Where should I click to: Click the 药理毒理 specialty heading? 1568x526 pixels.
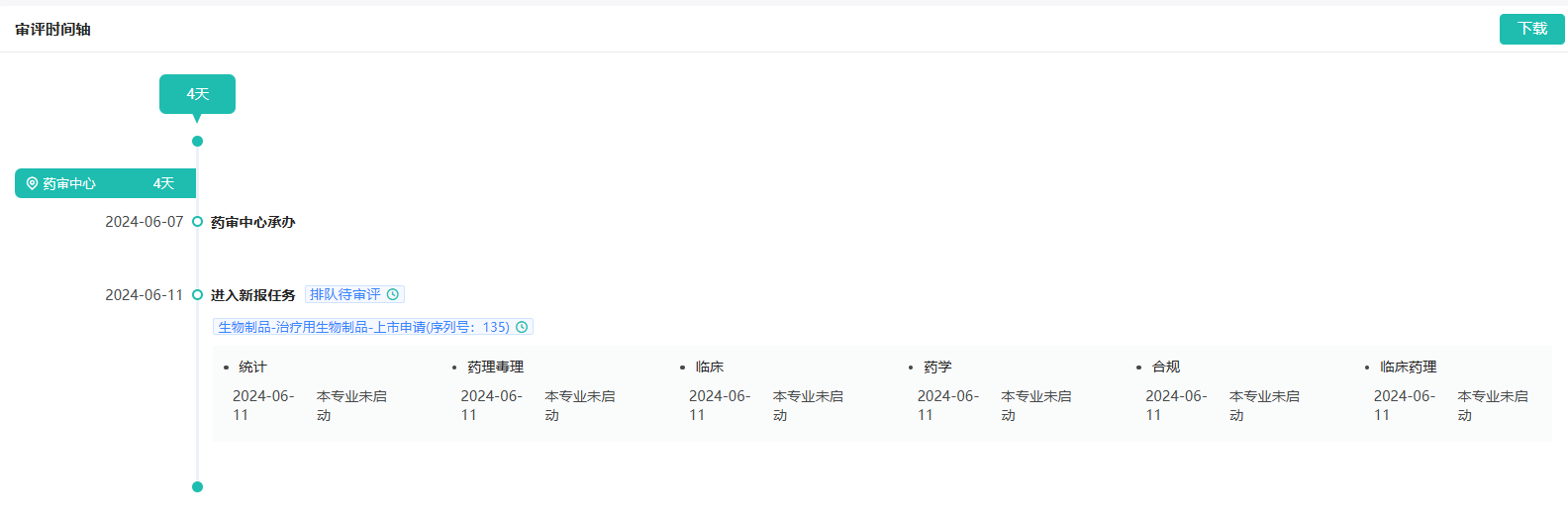(x=495, y=367)
